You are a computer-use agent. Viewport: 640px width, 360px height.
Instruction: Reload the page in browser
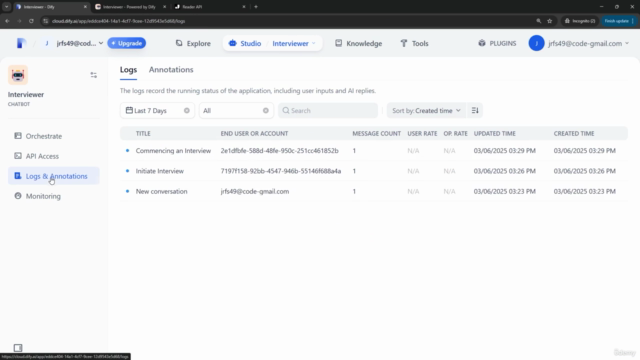point(31,21)
